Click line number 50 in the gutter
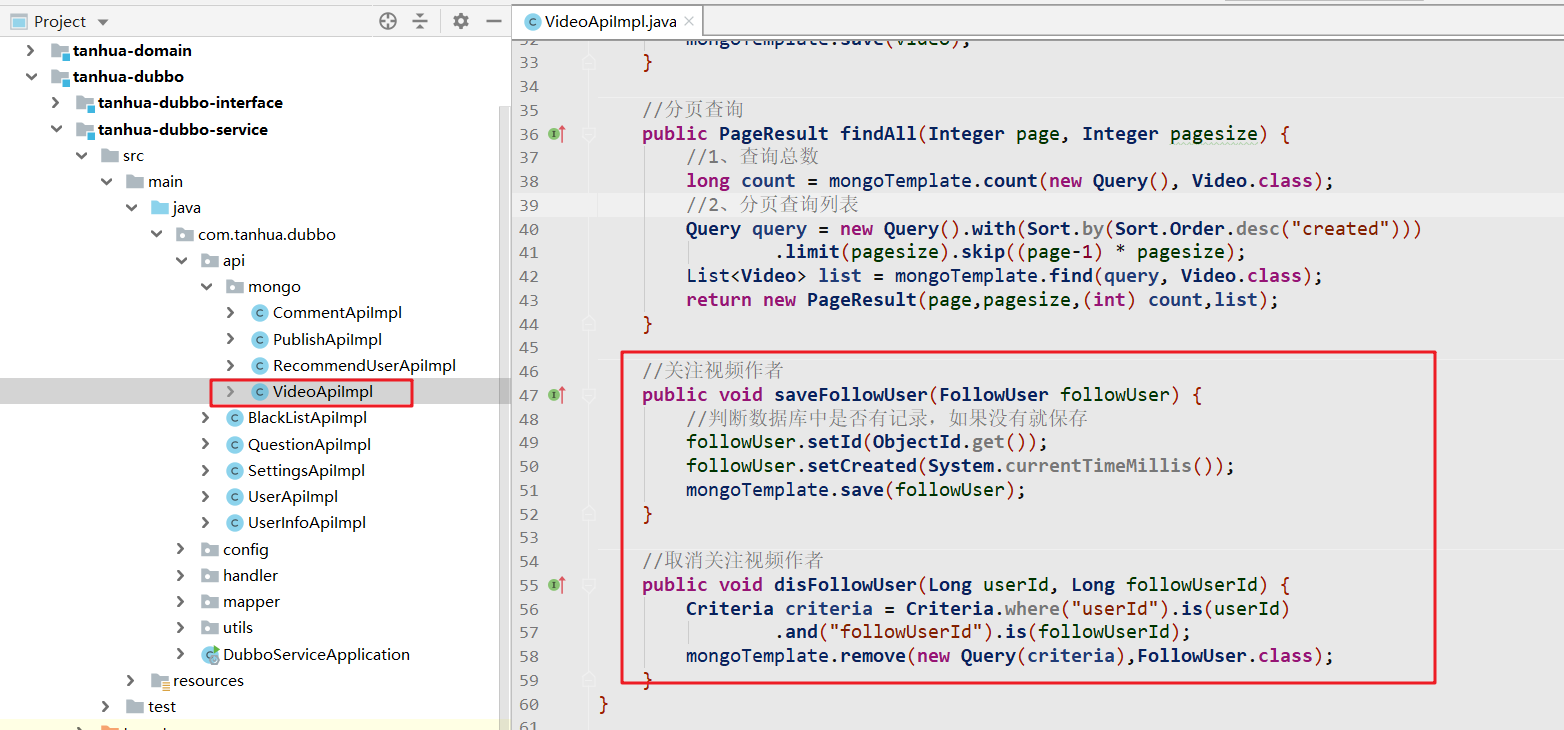The image size is (1564, 730). tap(529, 466)
